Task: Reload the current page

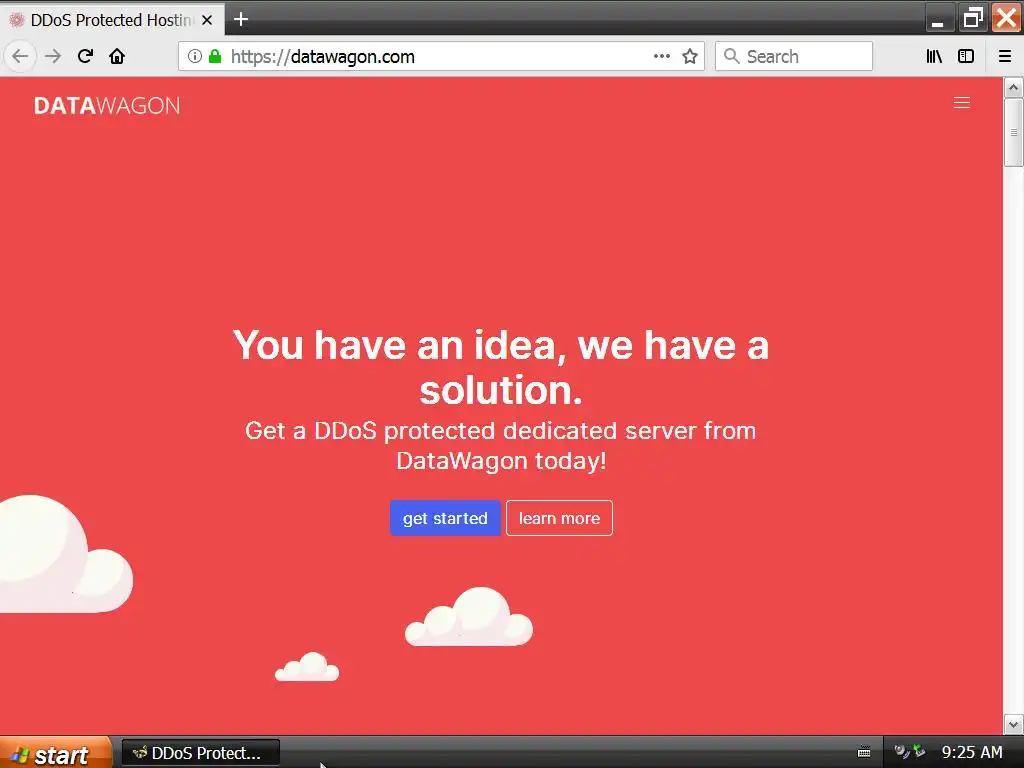Action: tap(85, 56)
